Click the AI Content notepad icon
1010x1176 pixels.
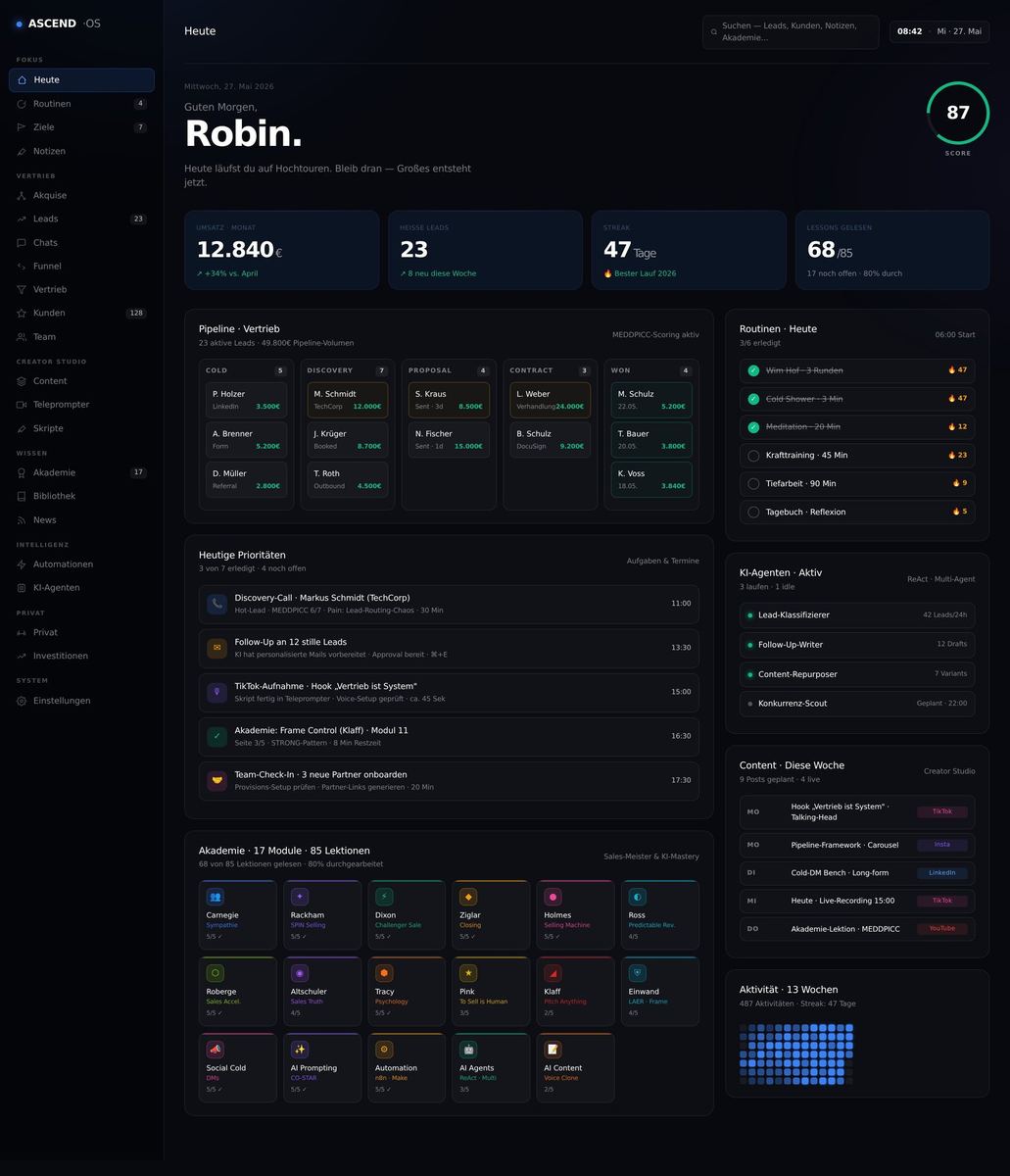(553, 1050)
